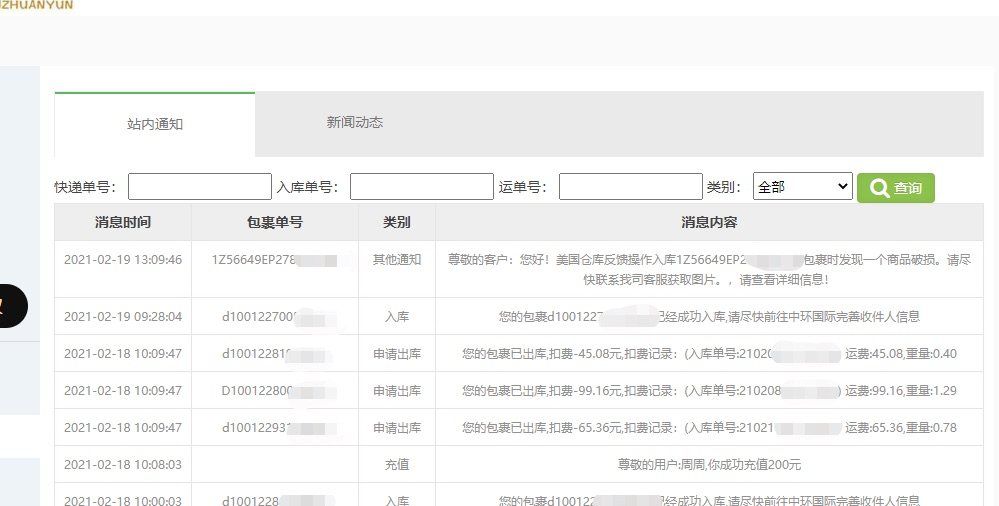Expand the 类别 dropdown showing 全部
999x506 pixels.
click(801, 187)
